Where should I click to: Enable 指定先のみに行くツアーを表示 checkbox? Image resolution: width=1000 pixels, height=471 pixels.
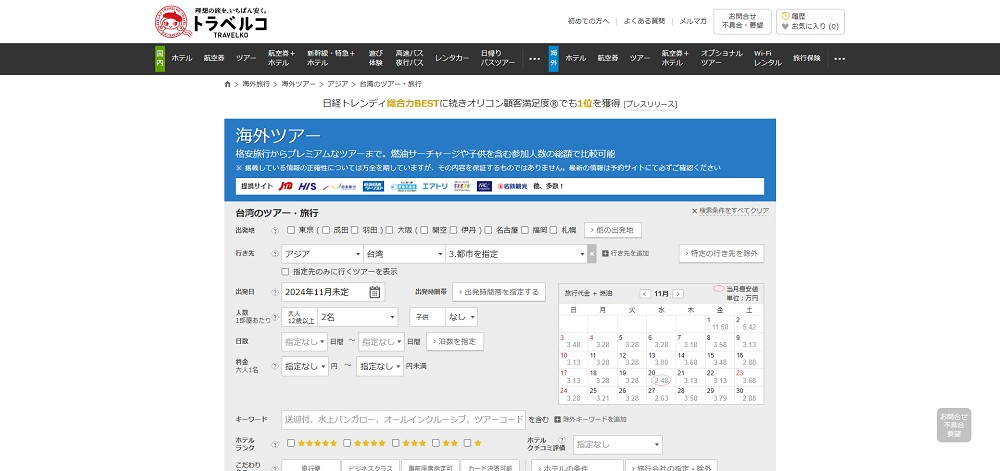[286, 271]
